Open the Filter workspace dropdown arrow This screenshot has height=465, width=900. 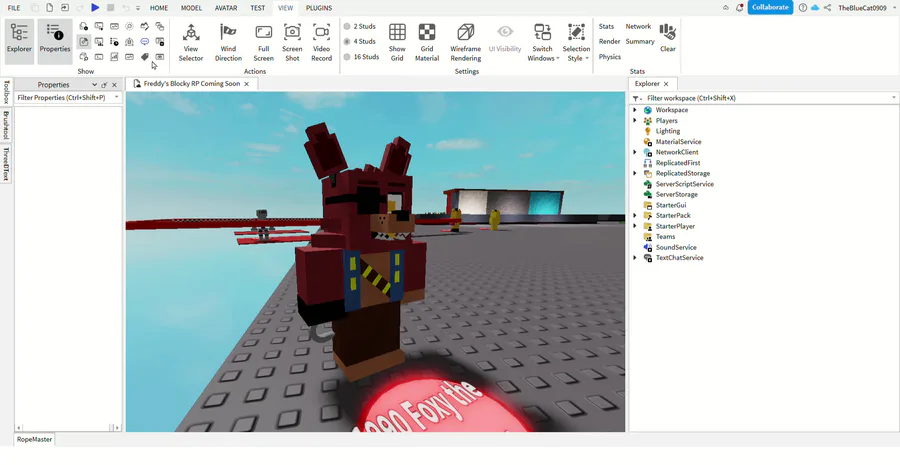894,98
